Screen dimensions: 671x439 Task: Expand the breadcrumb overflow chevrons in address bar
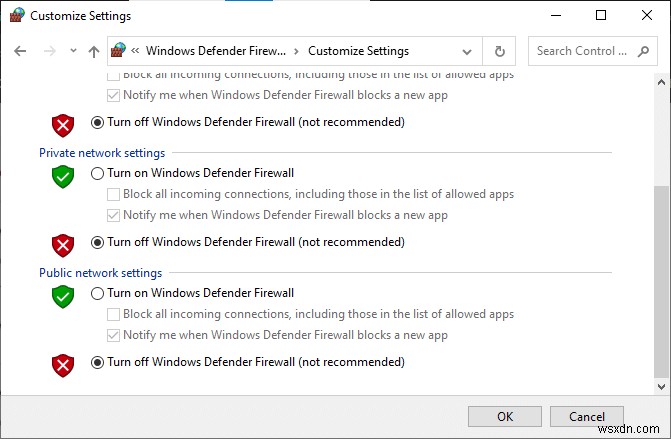pyautogui.click(x=137, y=51)
